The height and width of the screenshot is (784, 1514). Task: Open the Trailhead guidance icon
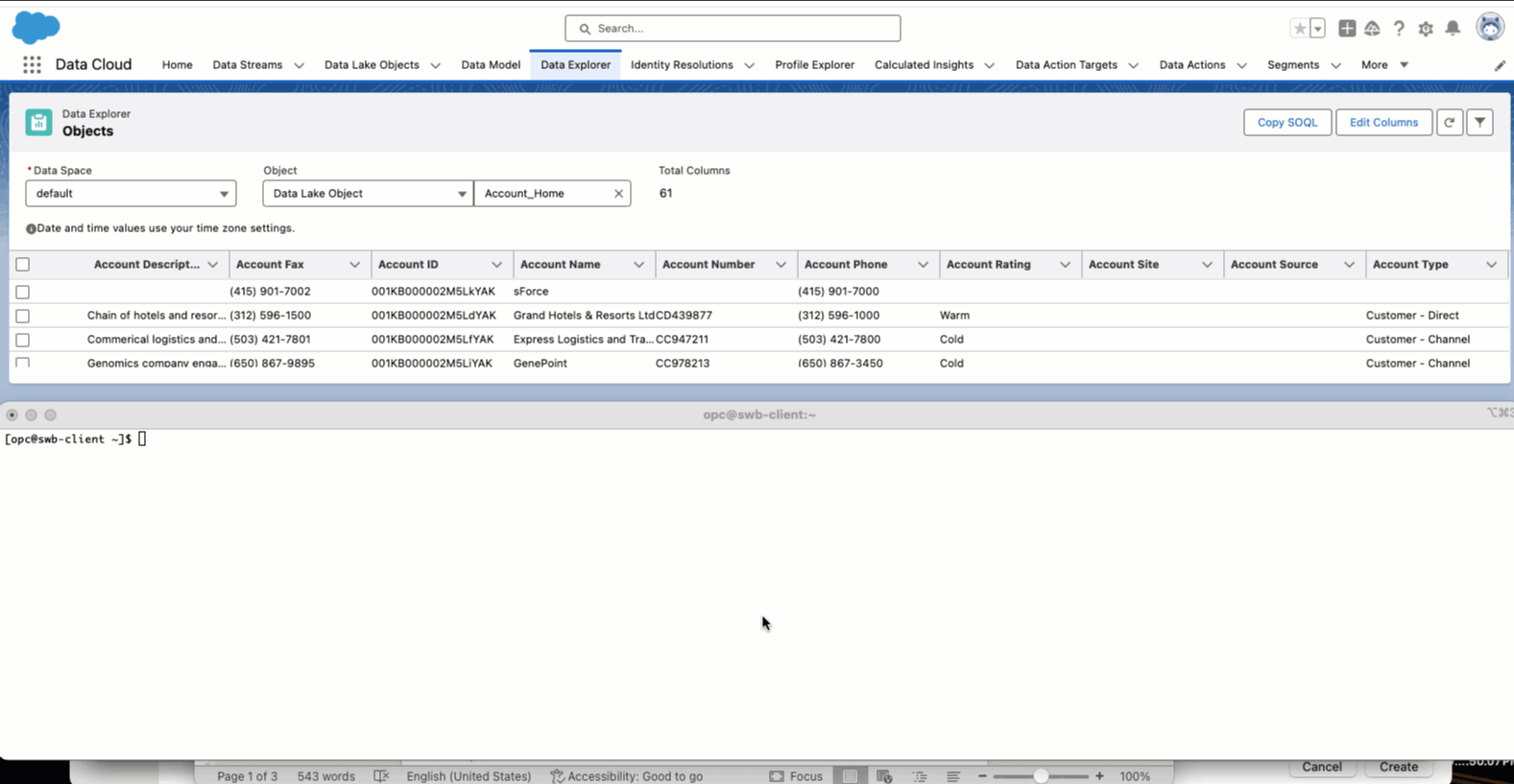point(1372,29)
